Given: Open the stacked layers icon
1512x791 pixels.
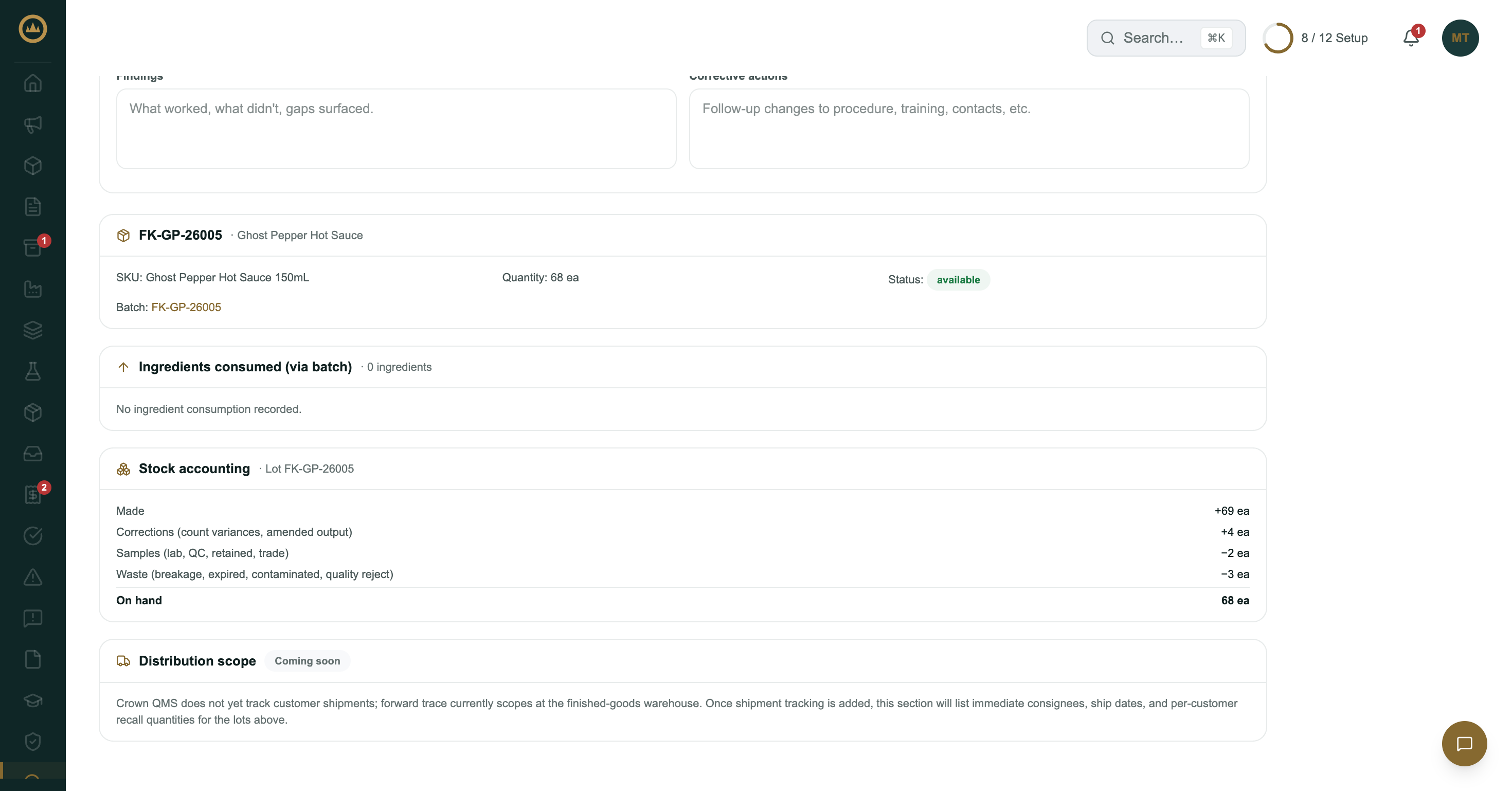Looking at the screenshot, I should pos(33,330).
